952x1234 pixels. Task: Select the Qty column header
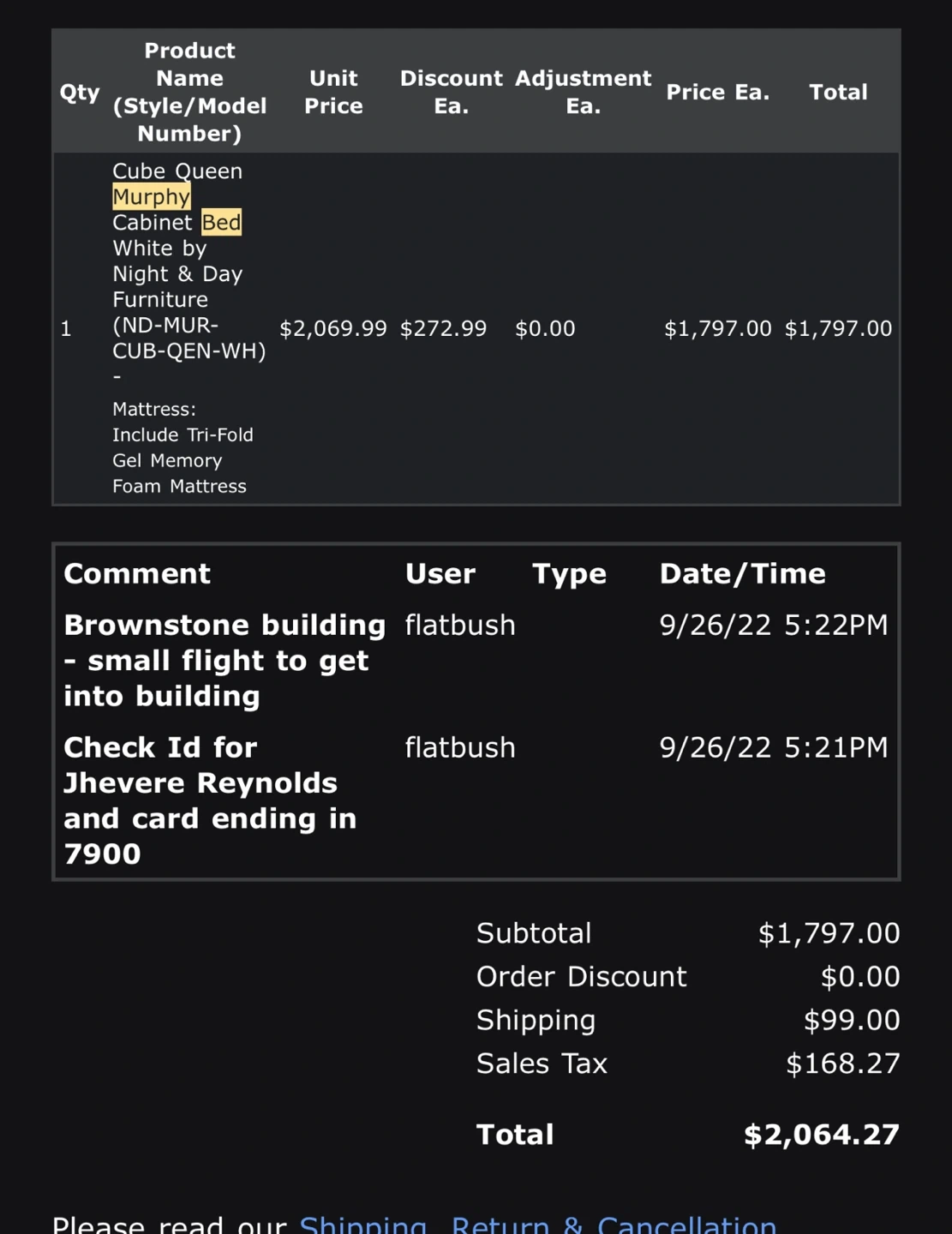tap(80, 93)
